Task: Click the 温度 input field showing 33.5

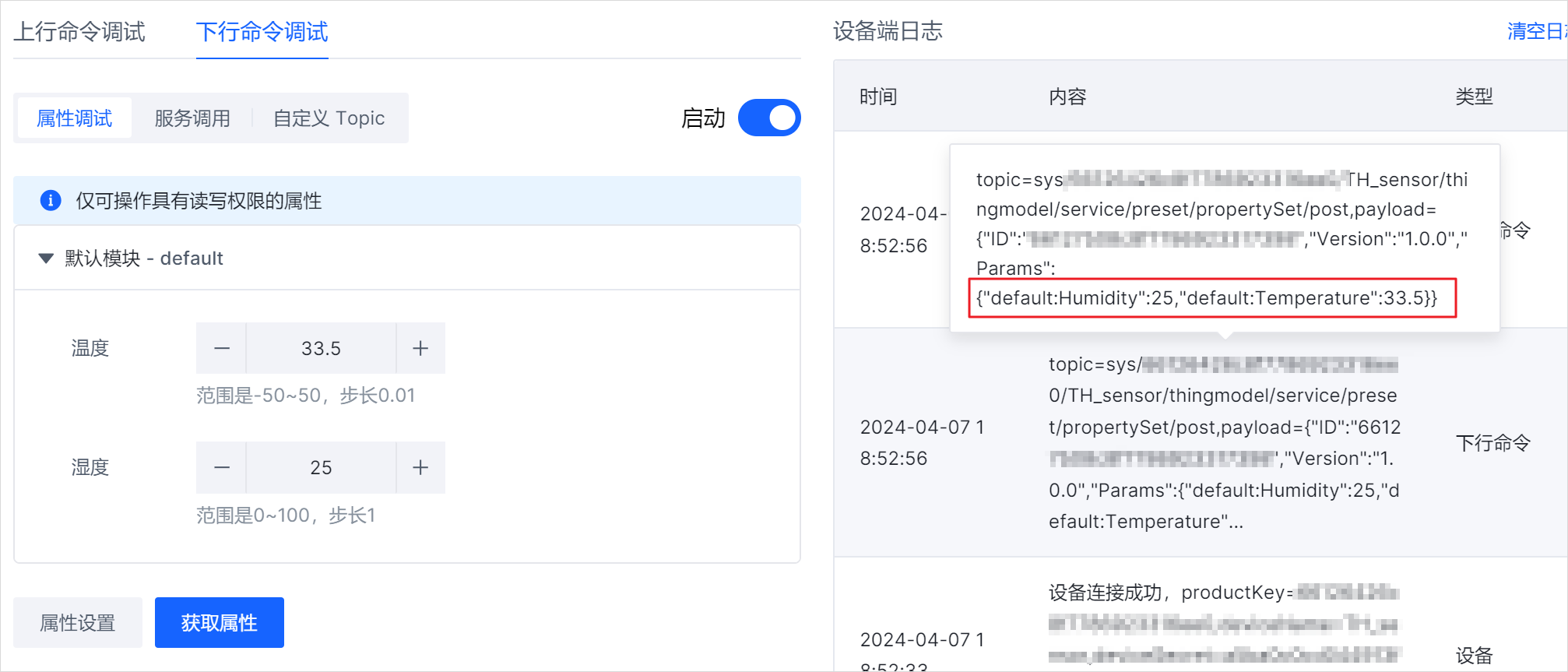Action: click(x=321, y=348)
